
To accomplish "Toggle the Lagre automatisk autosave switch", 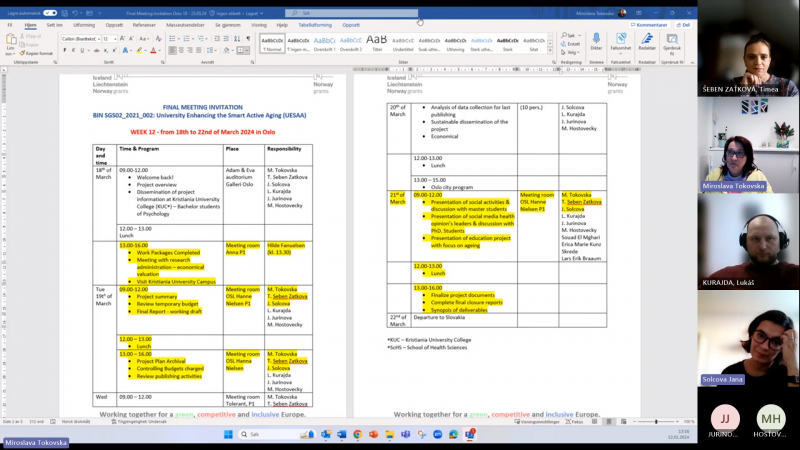I will click(50, 13).
